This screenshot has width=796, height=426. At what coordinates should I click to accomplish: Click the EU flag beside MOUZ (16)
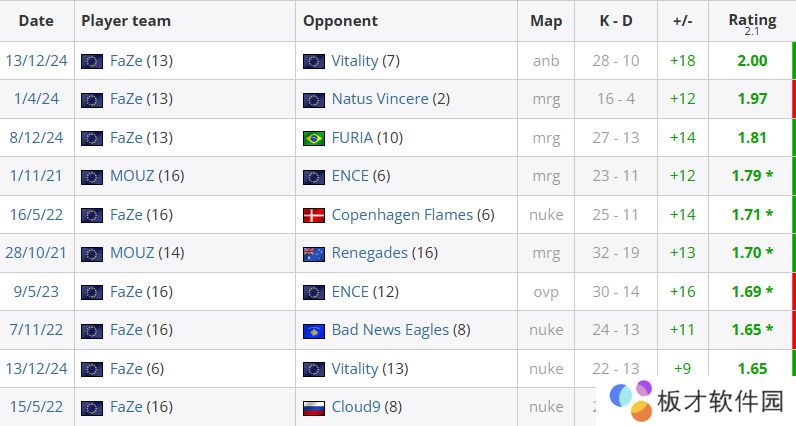pos(92,176)
